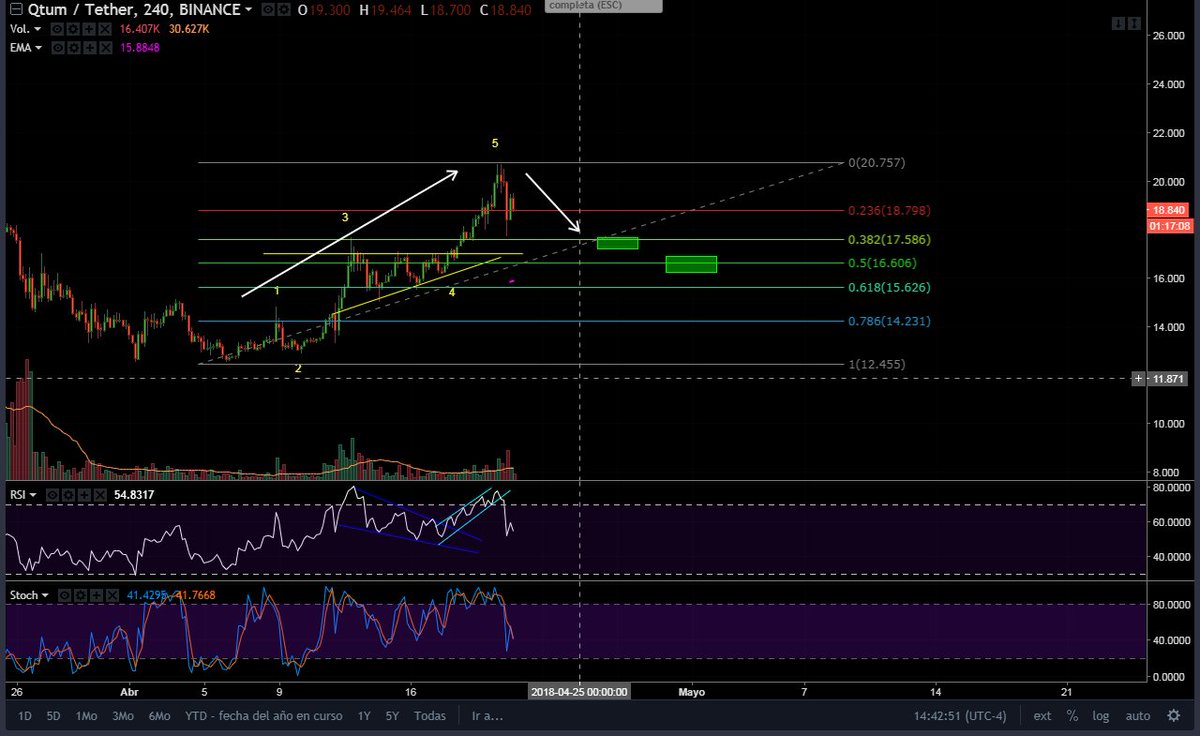Click plus icon on the RSI indicator
The image size is (1200, 736).
point(84,495)
